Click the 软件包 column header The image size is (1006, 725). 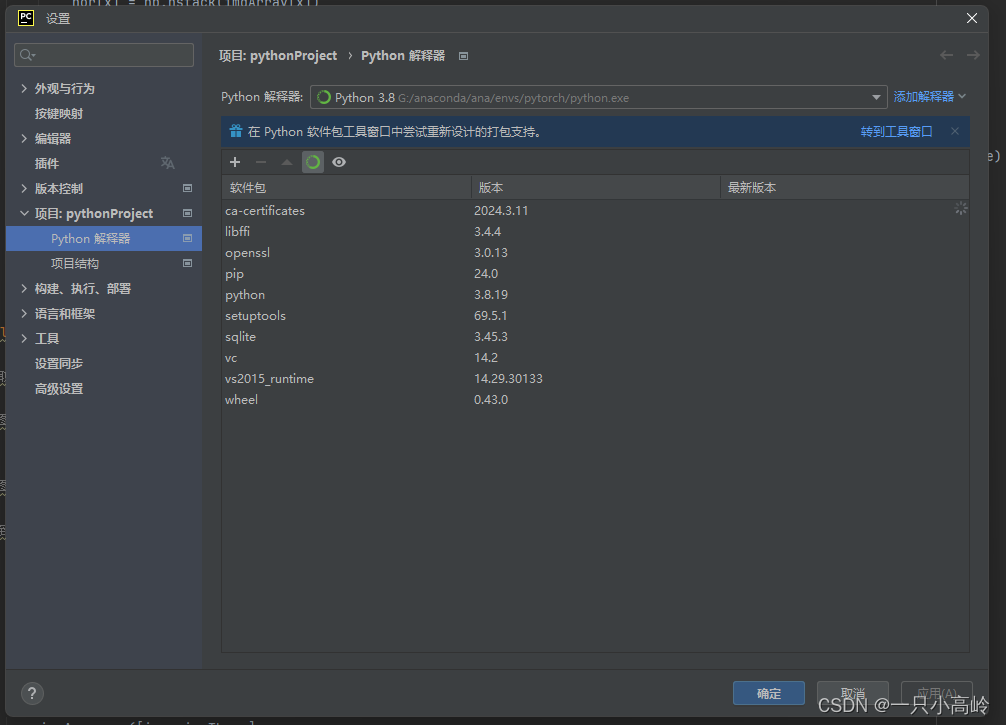(346, 187)
